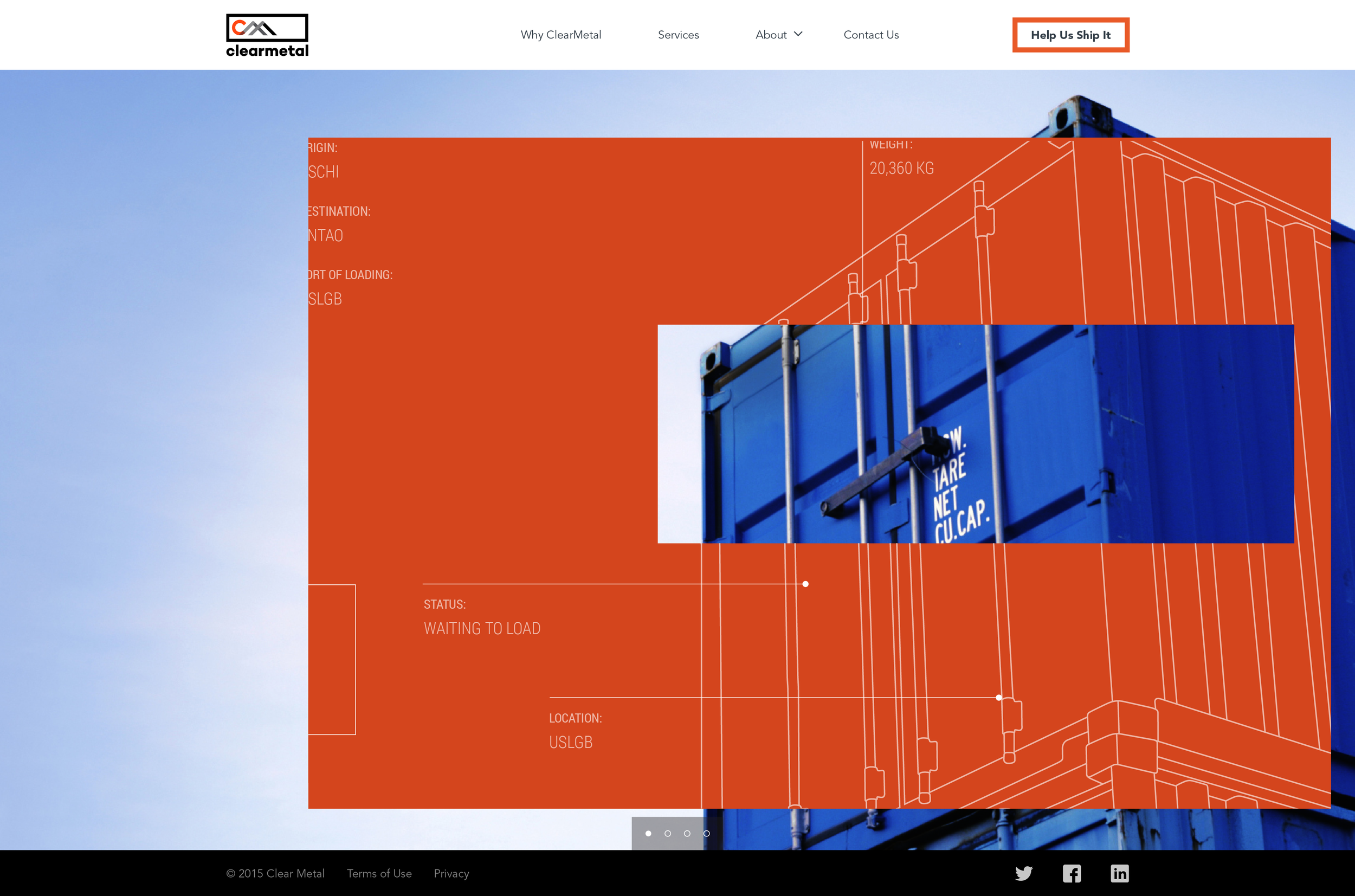Open the Terms of Use link
1355x896 pixels.
[379, 873]
